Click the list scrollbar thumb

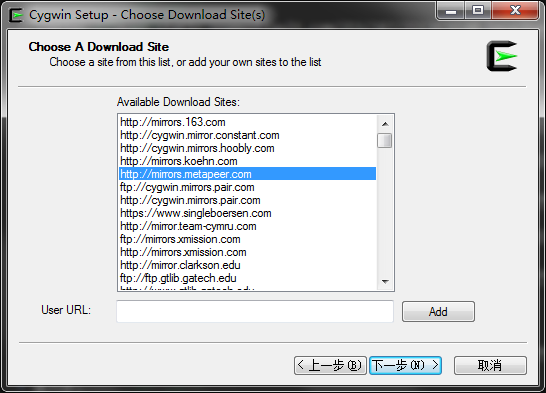click(x=385, y=140)
